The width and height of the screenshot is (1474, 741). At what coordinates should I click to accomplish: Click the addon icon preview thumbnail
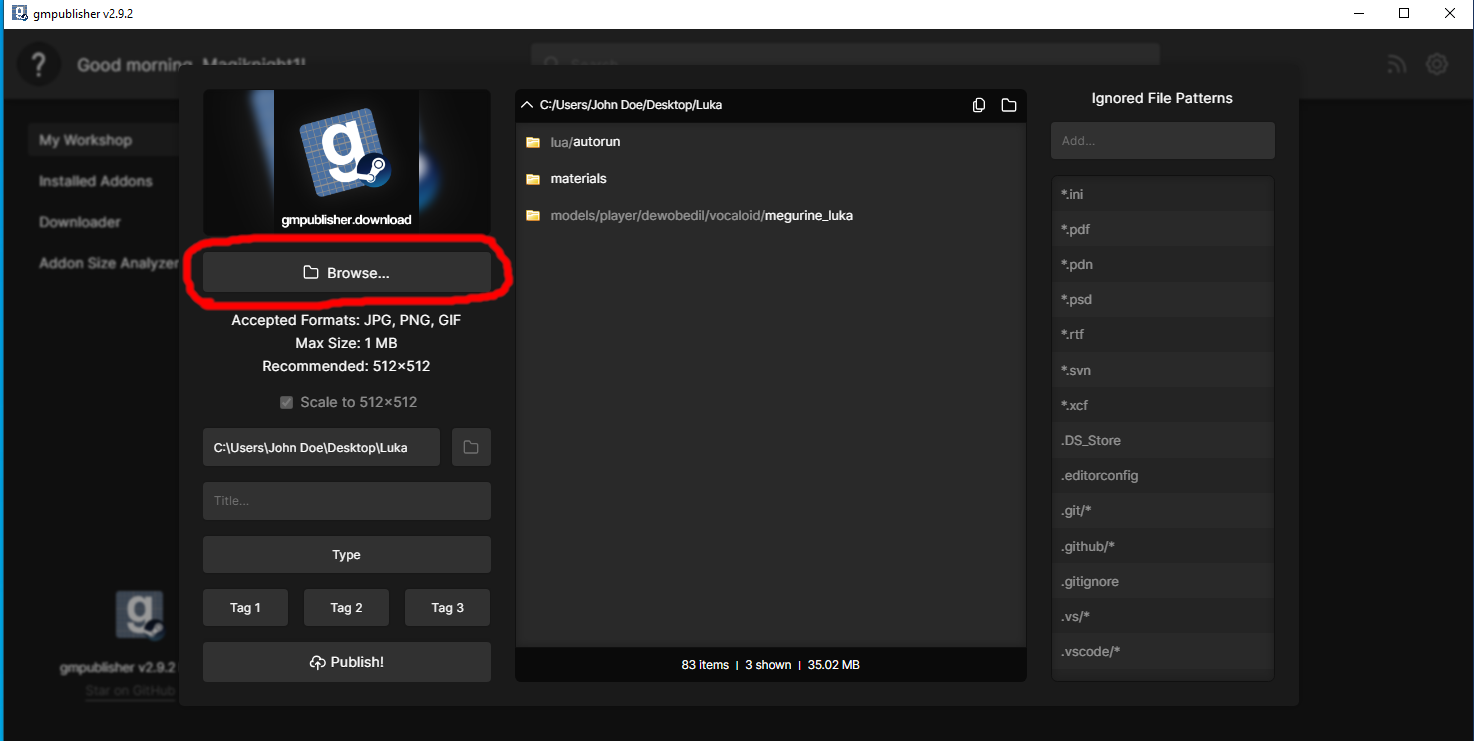[347, 162]
